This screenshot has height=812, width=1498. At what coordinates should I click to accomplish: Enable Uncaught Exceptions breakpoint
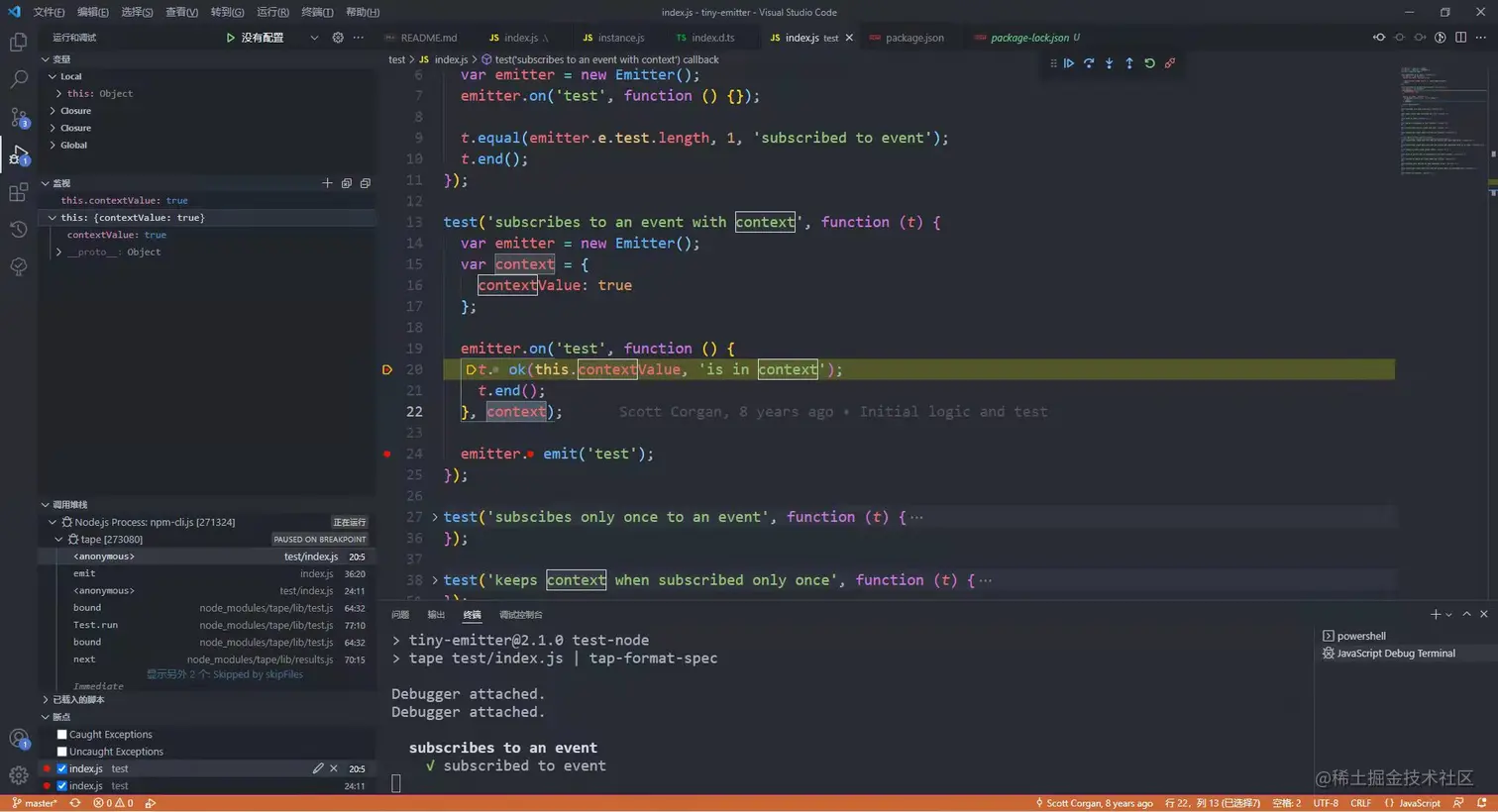click(x=61, y=752)
